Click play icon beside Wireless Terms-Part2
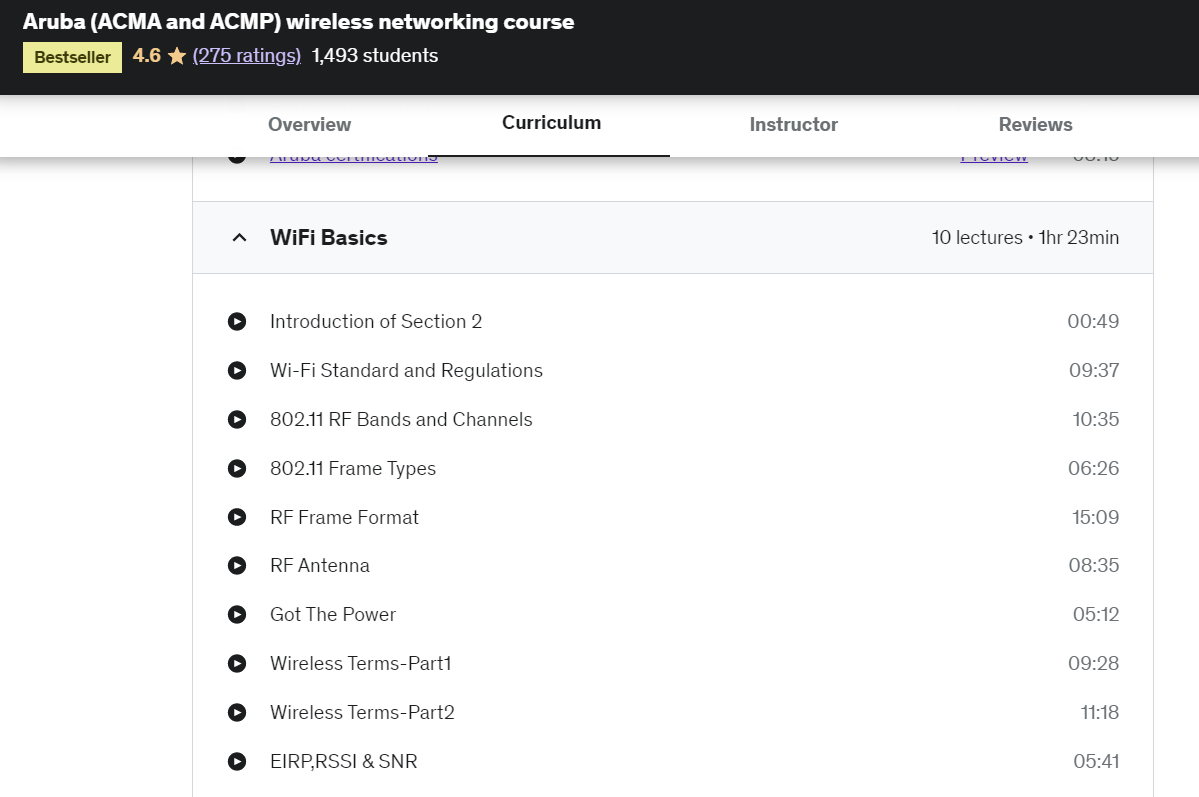 pos(237,712)
